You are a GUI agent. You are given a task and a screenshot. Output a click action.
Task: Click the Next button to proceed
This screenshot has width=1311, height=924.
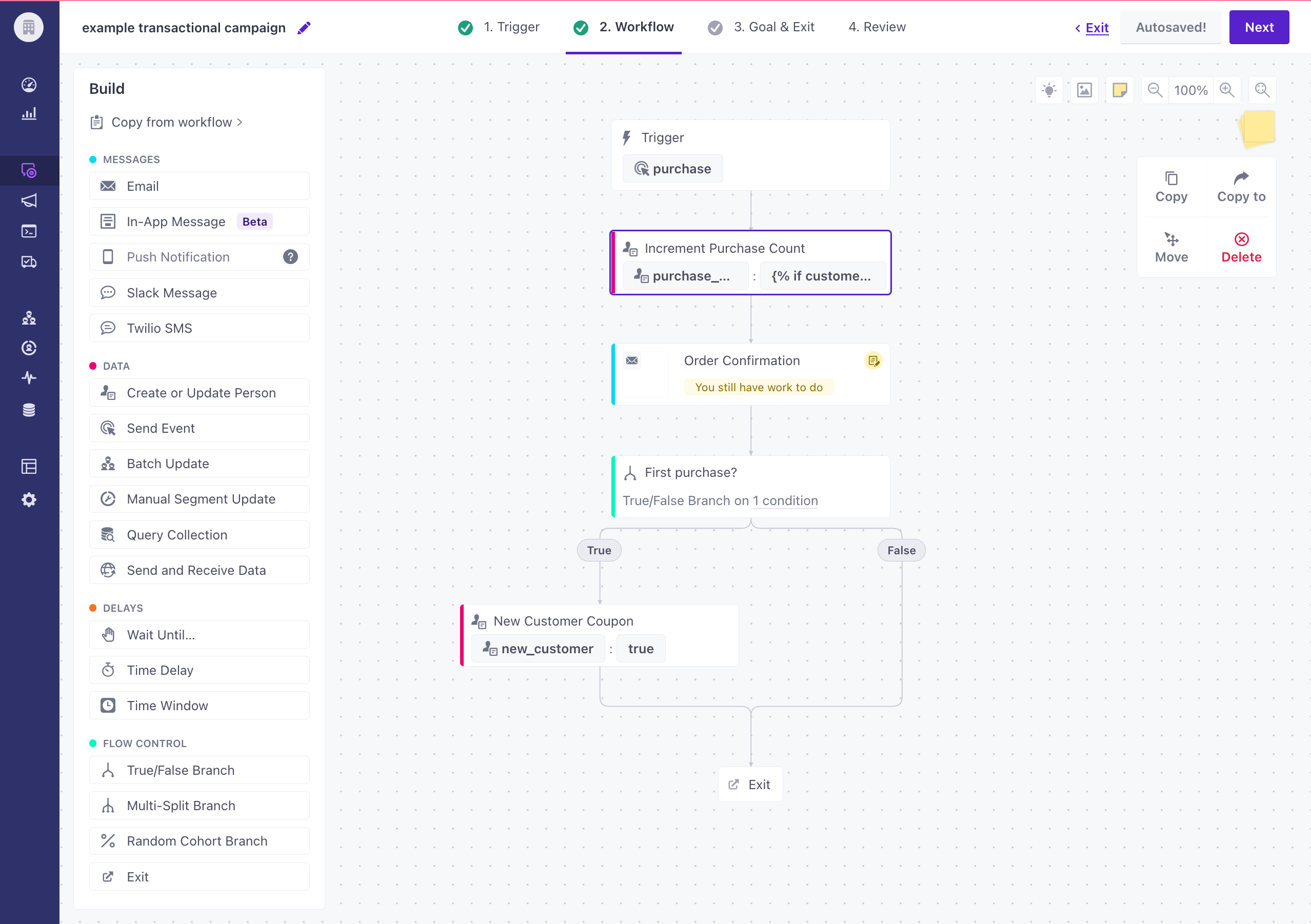coord(1260,27)
